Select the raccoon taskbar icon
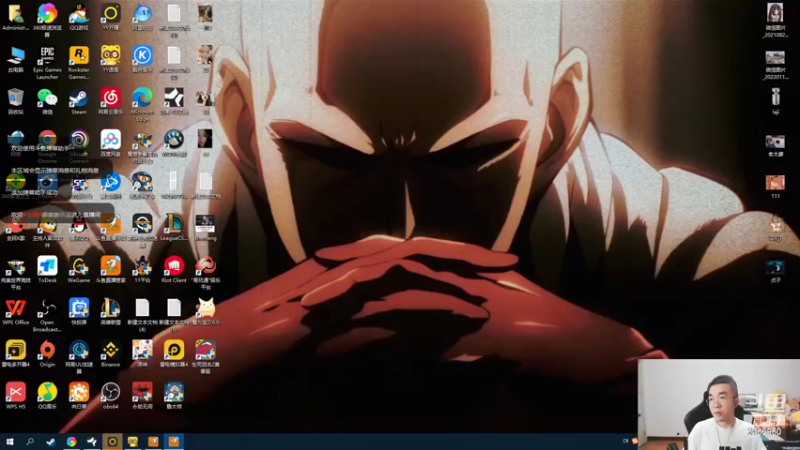Viewport: 800px width, 450px height. click(133, 441)
